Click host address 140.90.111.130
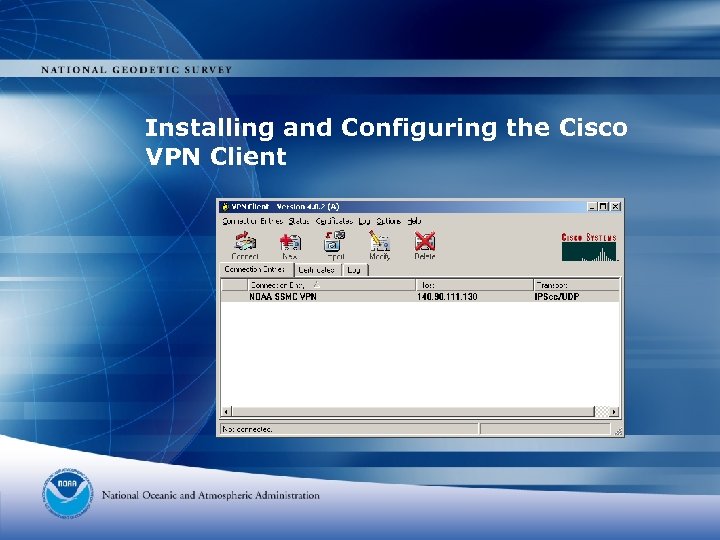 pyautogui.click(x=447, y=297)
